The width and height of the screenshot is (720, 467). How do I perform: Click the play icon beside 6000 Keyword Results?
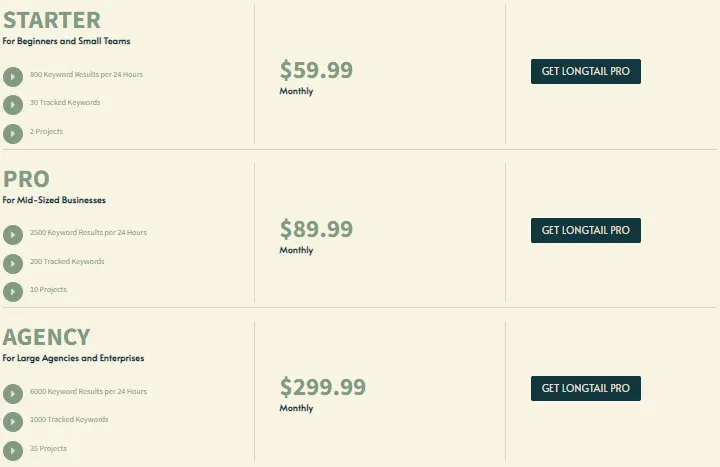pos(13,394)
